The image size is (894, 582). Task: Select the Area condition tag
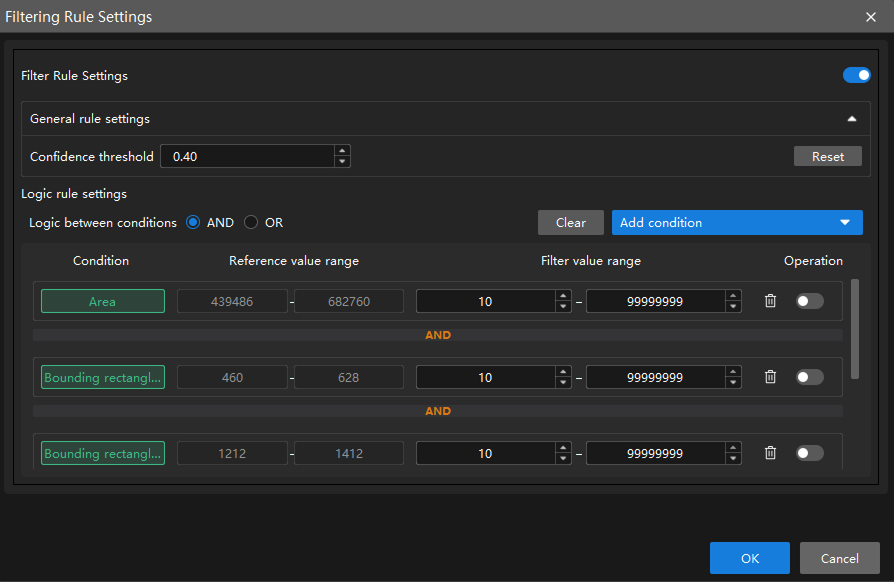[103, 301]
